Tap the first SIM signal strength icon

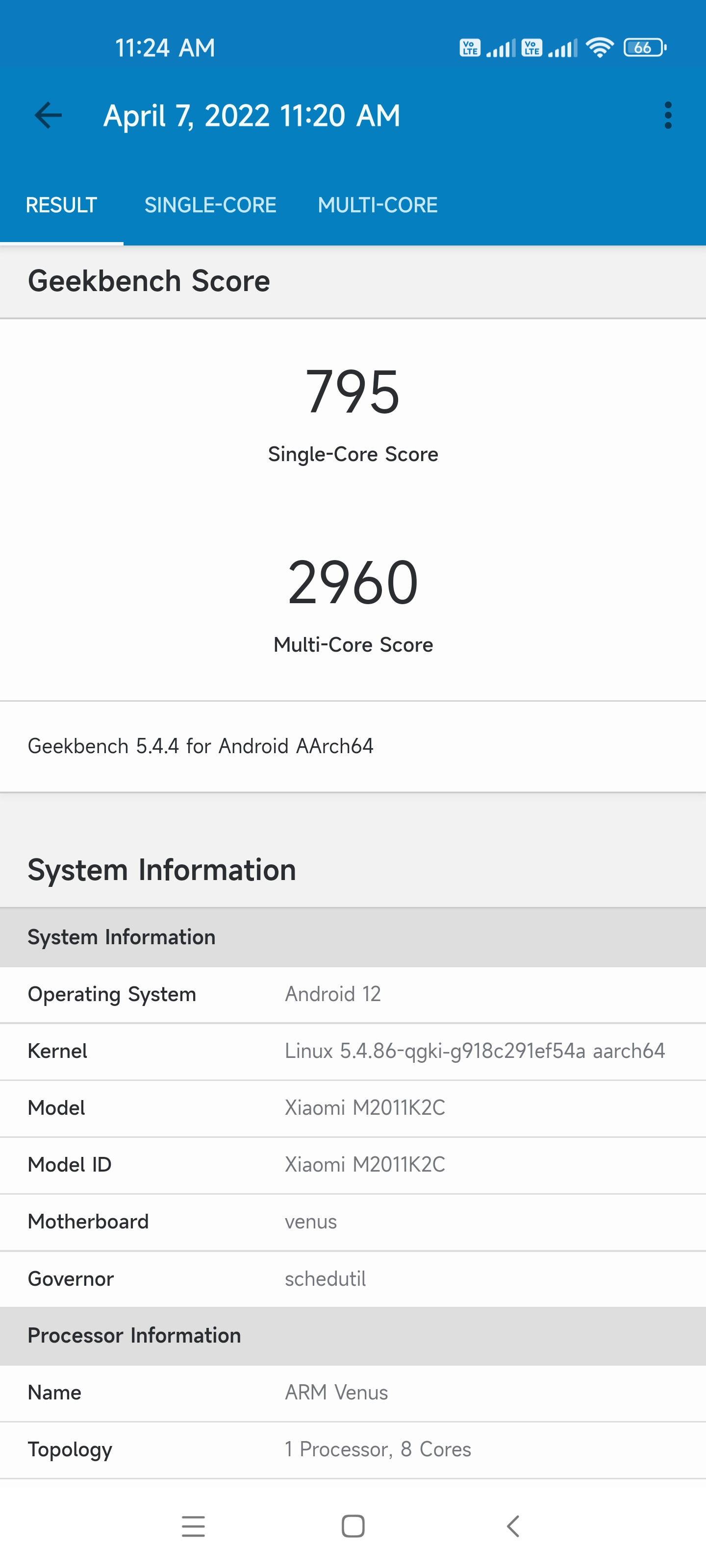[501, 48]
